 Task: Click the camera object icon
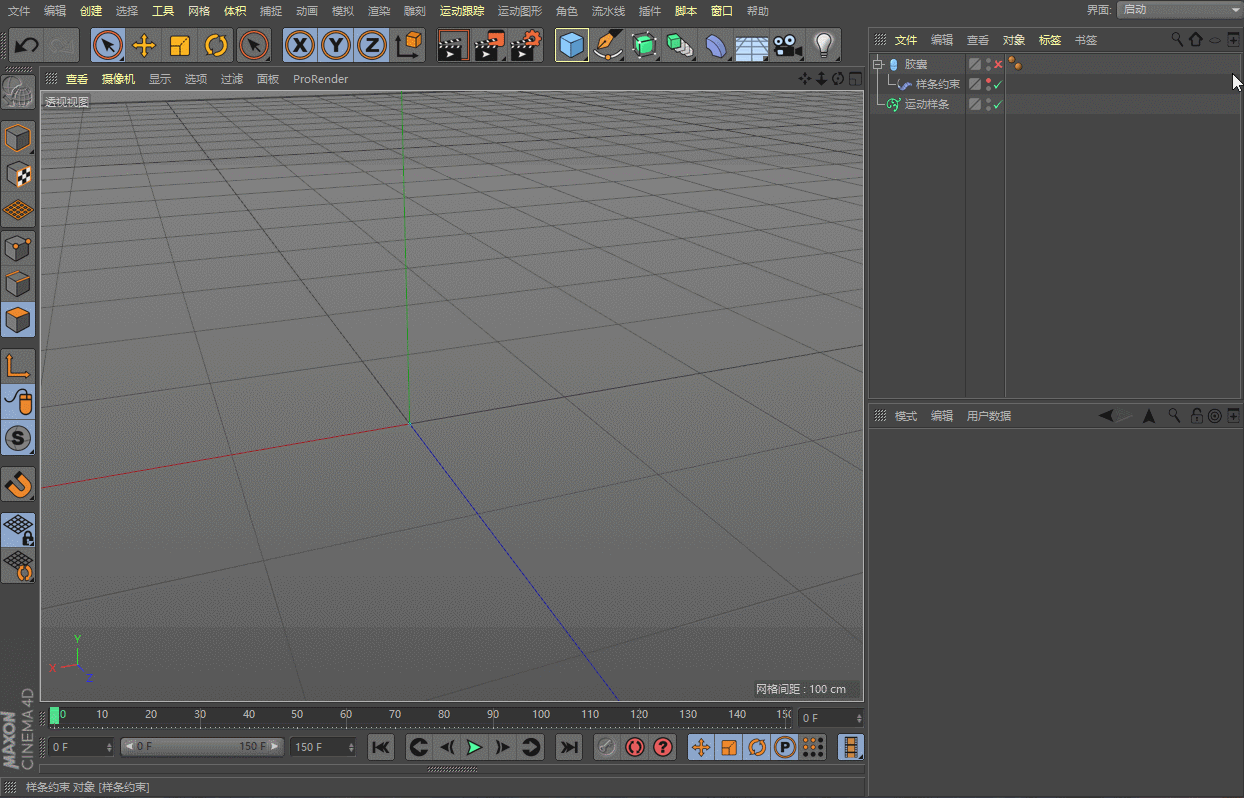click(788, 45)
